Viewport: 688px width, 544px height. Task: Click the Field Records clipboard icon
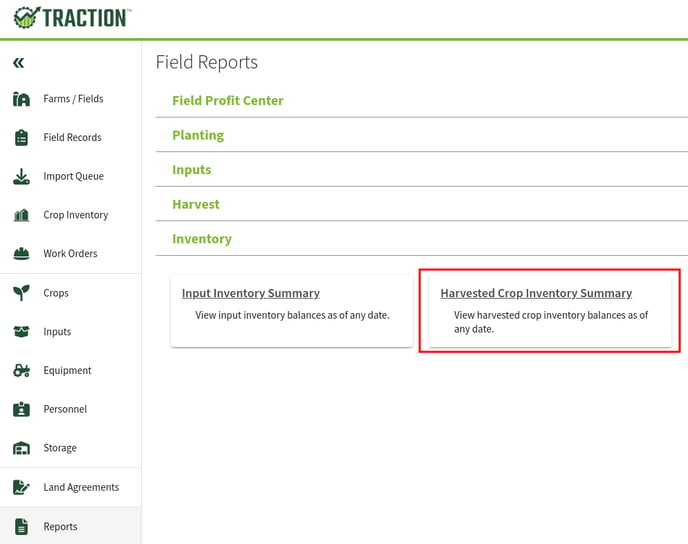pyautogui.click(x=21, y=138)
